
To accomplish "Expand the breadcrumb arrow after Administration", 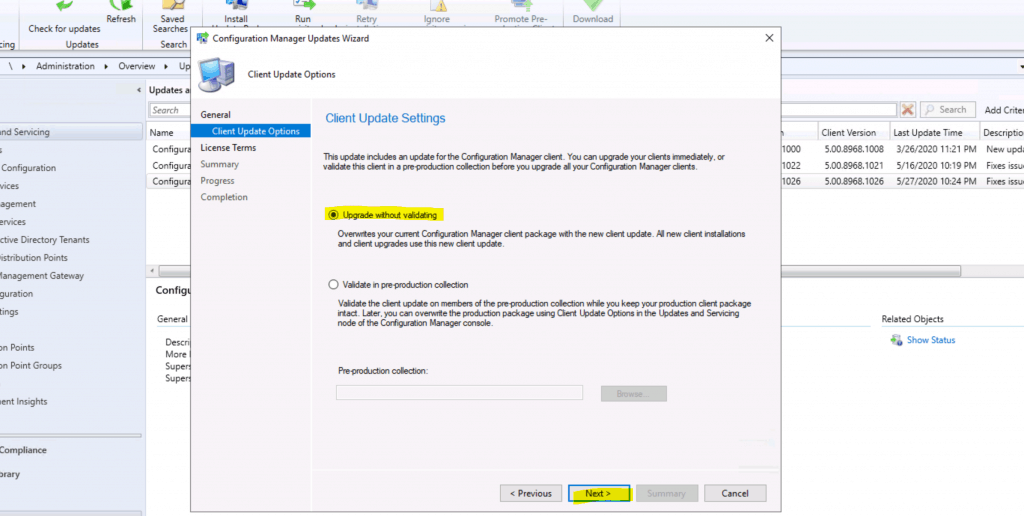I will tap(106, 66).
